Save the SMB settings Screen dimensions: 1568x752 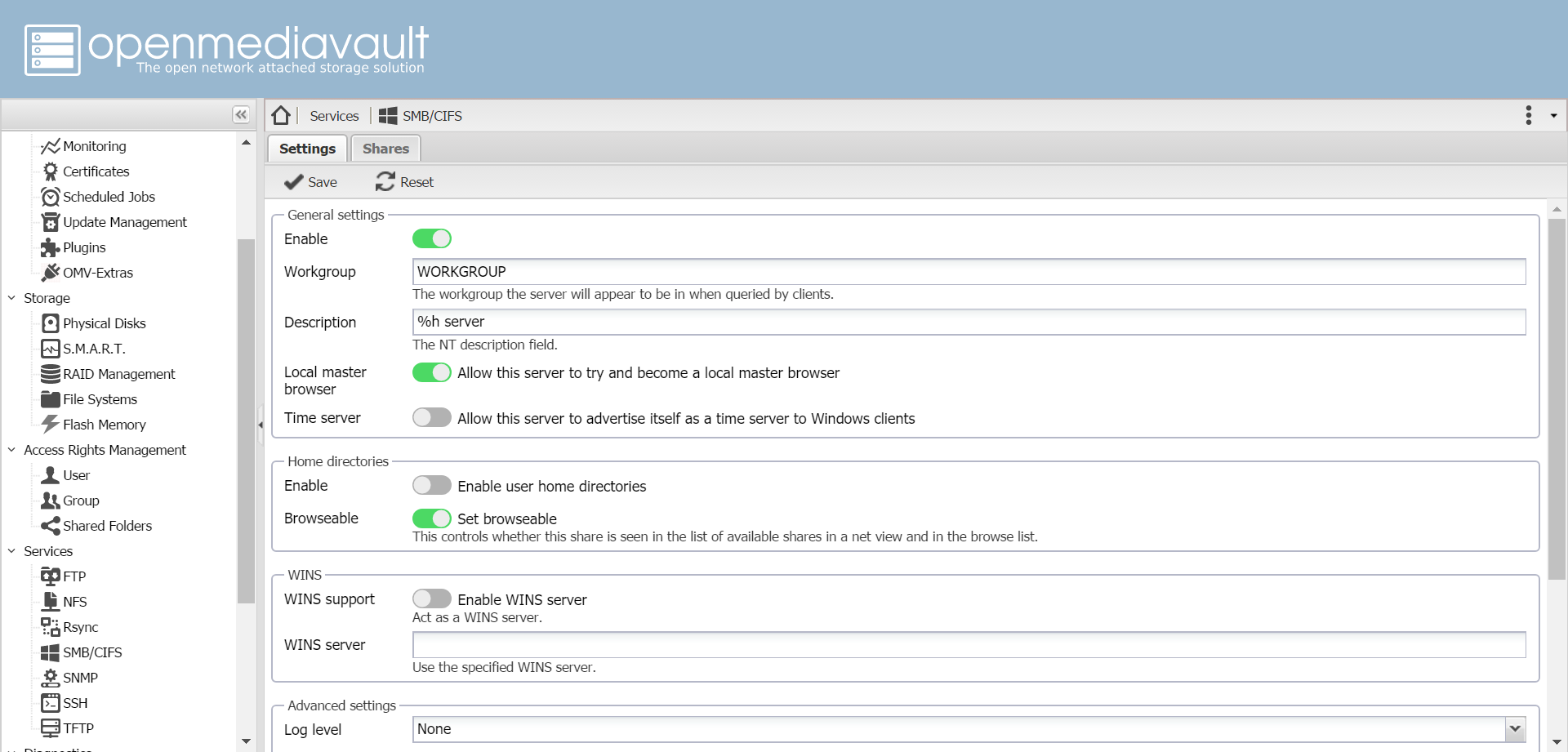310,182
